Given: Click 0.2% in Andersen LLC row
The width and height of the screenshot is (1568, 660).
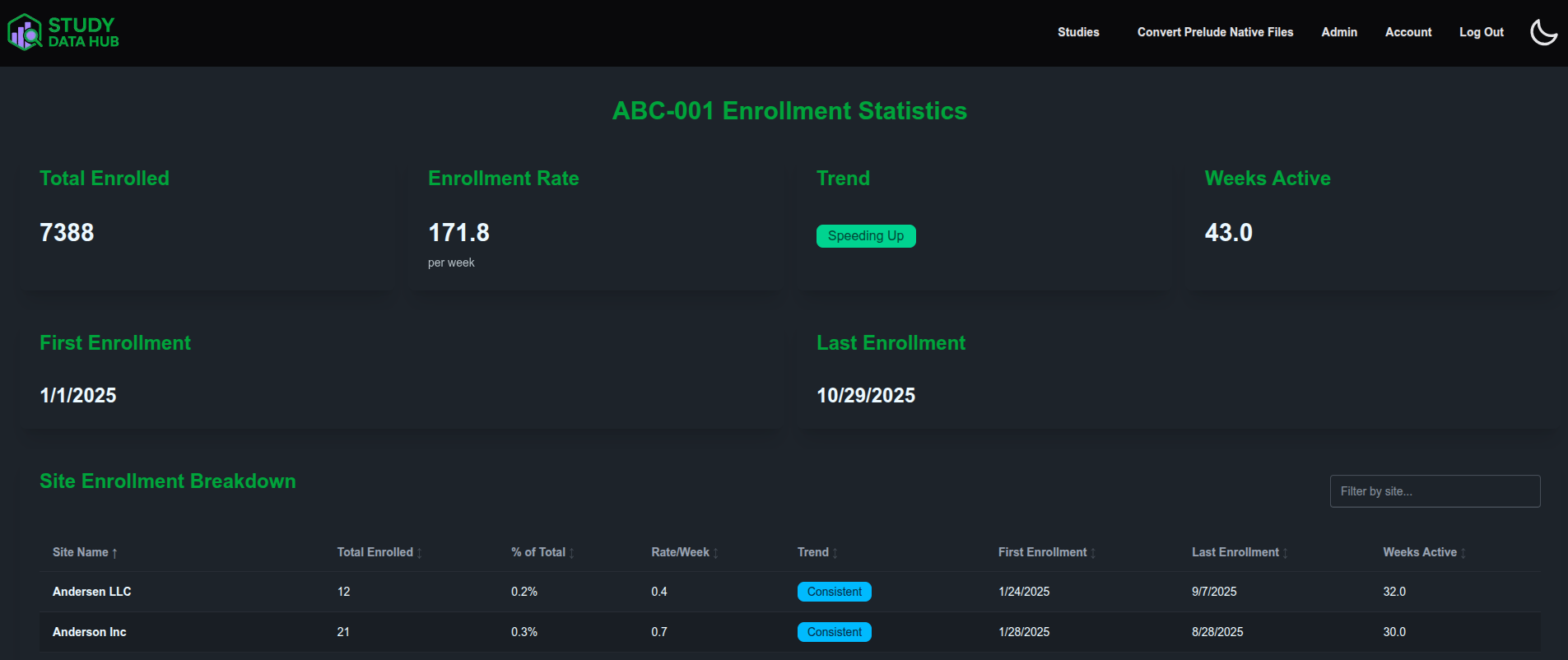Looking at the screenshot, I should (x=524, y=592).
